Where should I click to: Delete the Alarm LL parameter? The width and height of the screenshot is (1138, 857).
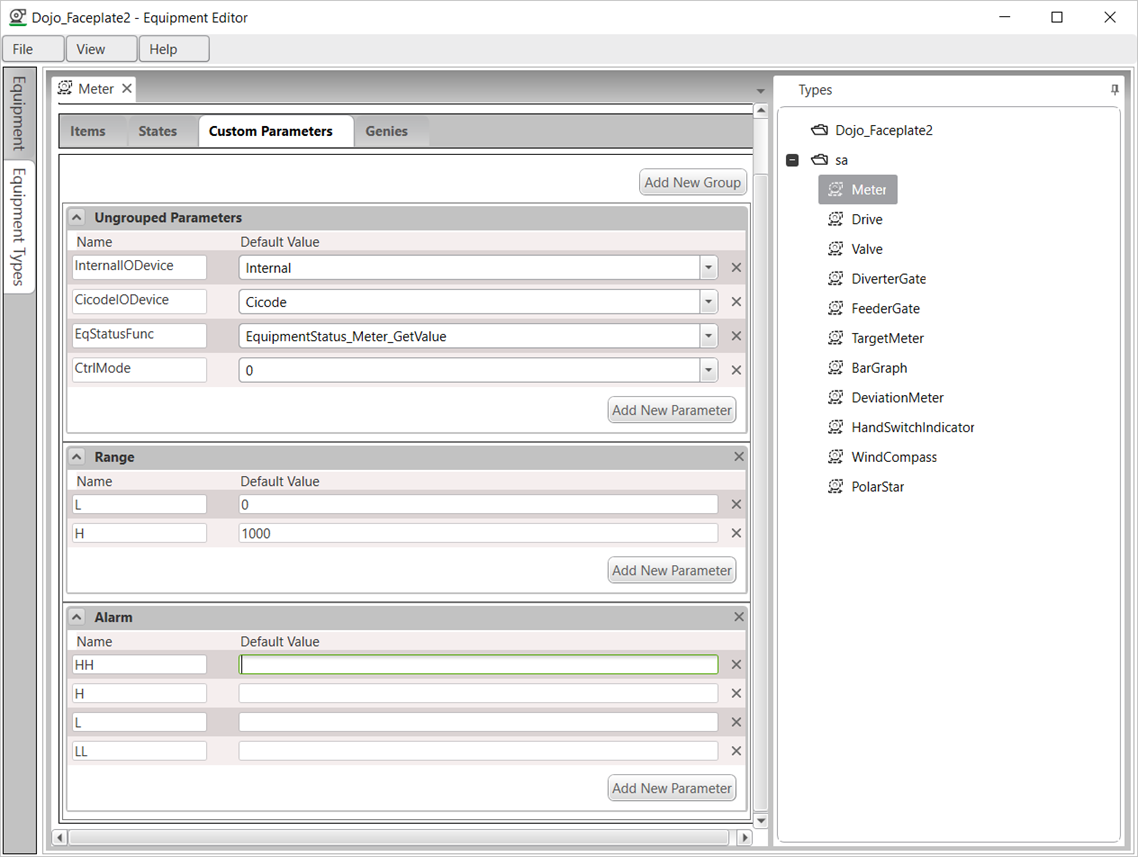[x=736, y=751]
